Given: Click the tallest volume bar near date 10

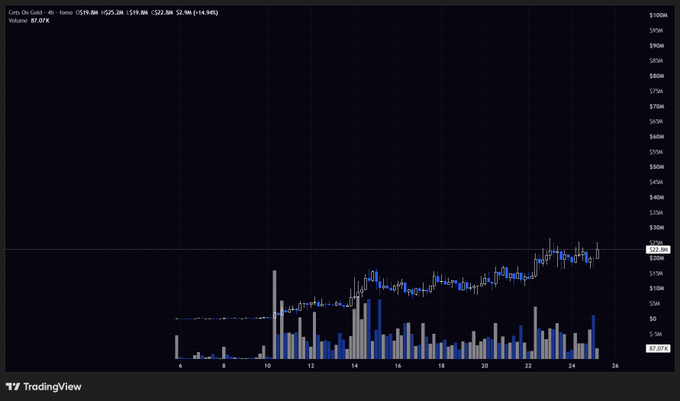Looking at the screenshot, I should click(x=275, y=314).
